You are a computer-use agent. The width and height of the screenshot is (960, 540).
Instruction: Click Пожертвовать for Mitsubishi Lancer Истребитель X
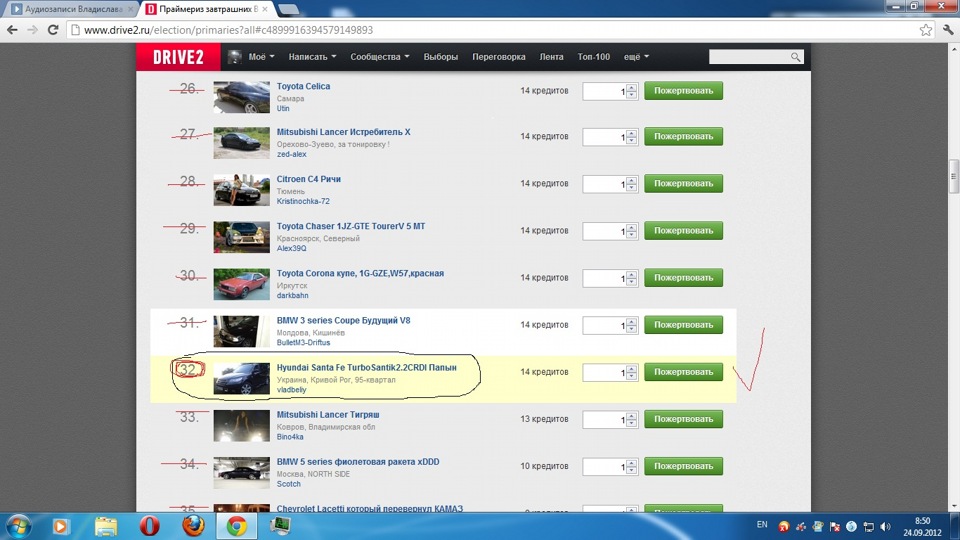pyautogui.click(x=683, y=137)
